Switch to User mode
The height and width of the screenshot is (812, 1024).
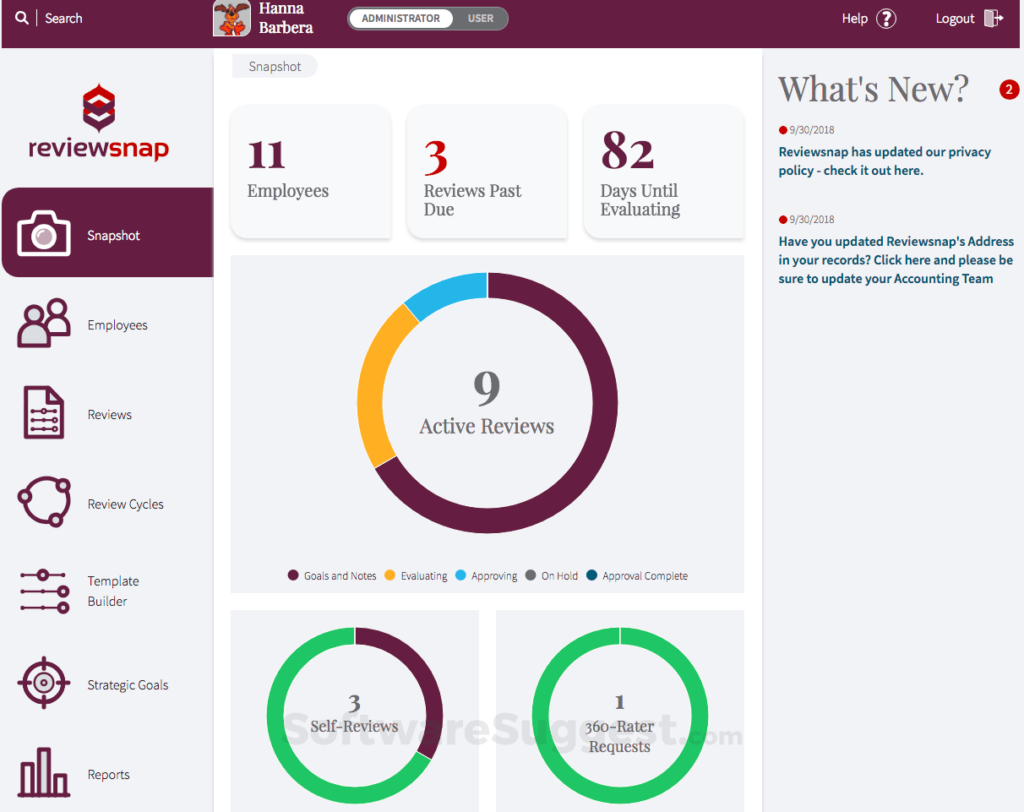coord(480,18)
